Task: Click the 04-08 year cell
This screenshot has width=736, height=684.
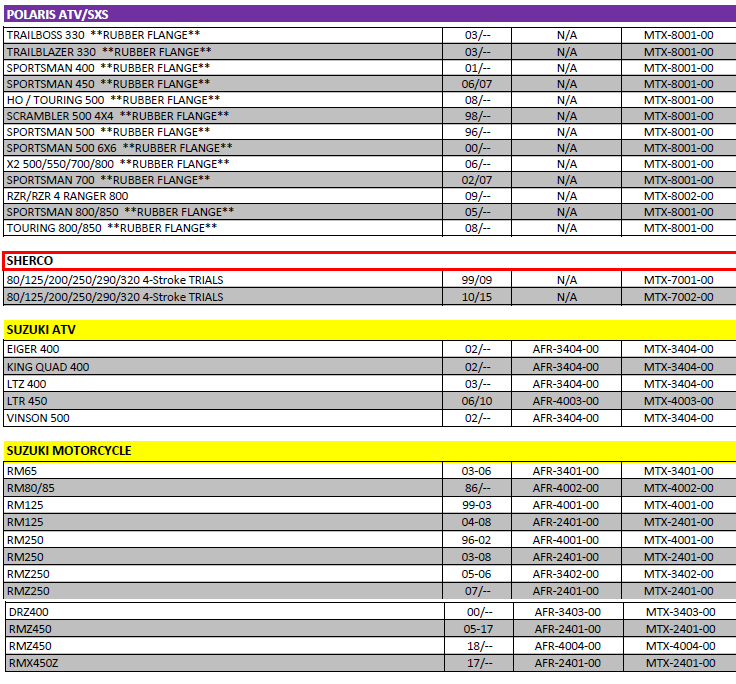Action: [x=476, y=522]
